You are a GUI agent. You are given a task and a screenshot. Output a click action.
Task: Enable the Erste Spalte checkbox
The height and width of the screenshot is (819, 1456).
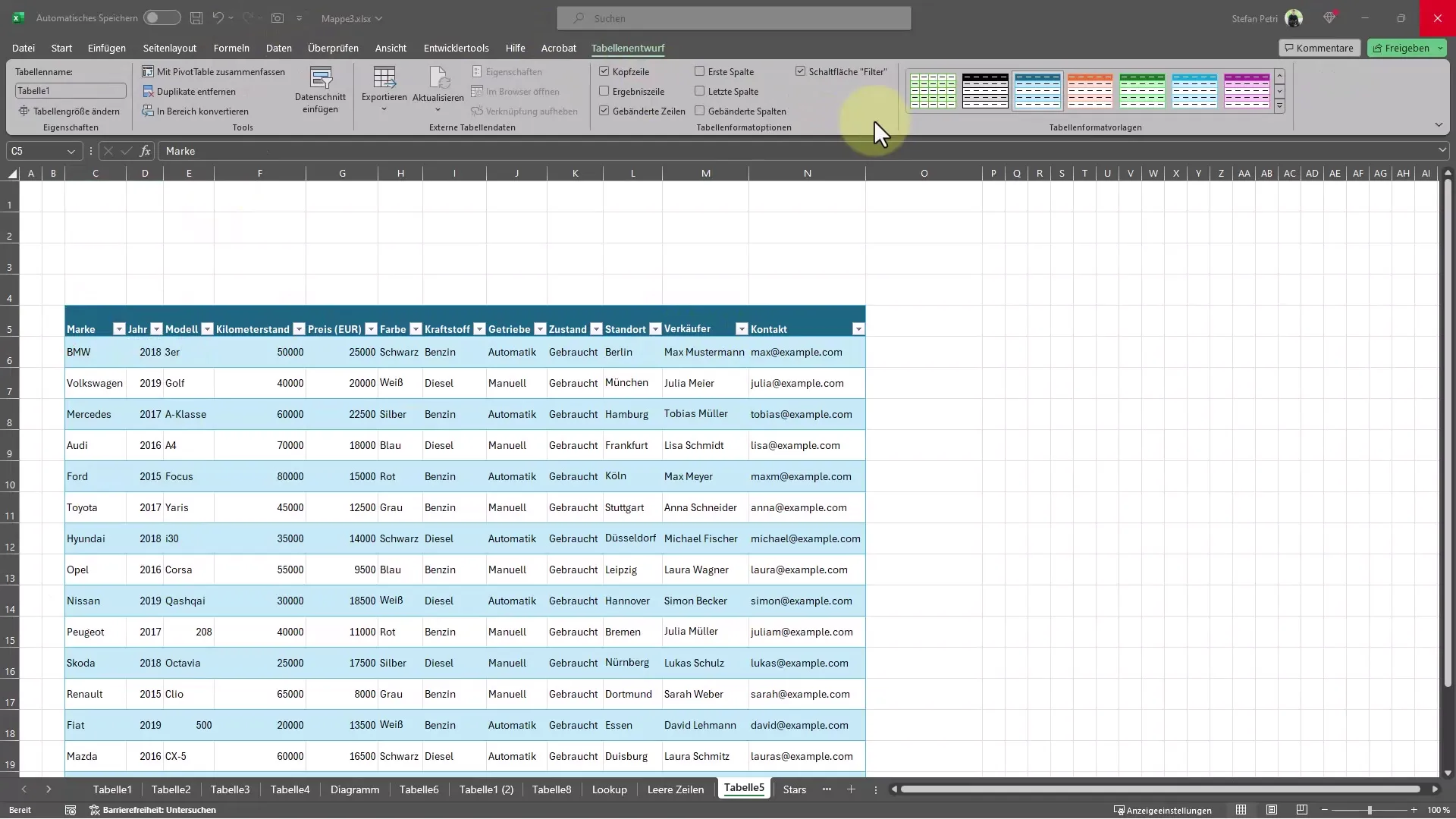pyautogui.click(x=700, y=71)
